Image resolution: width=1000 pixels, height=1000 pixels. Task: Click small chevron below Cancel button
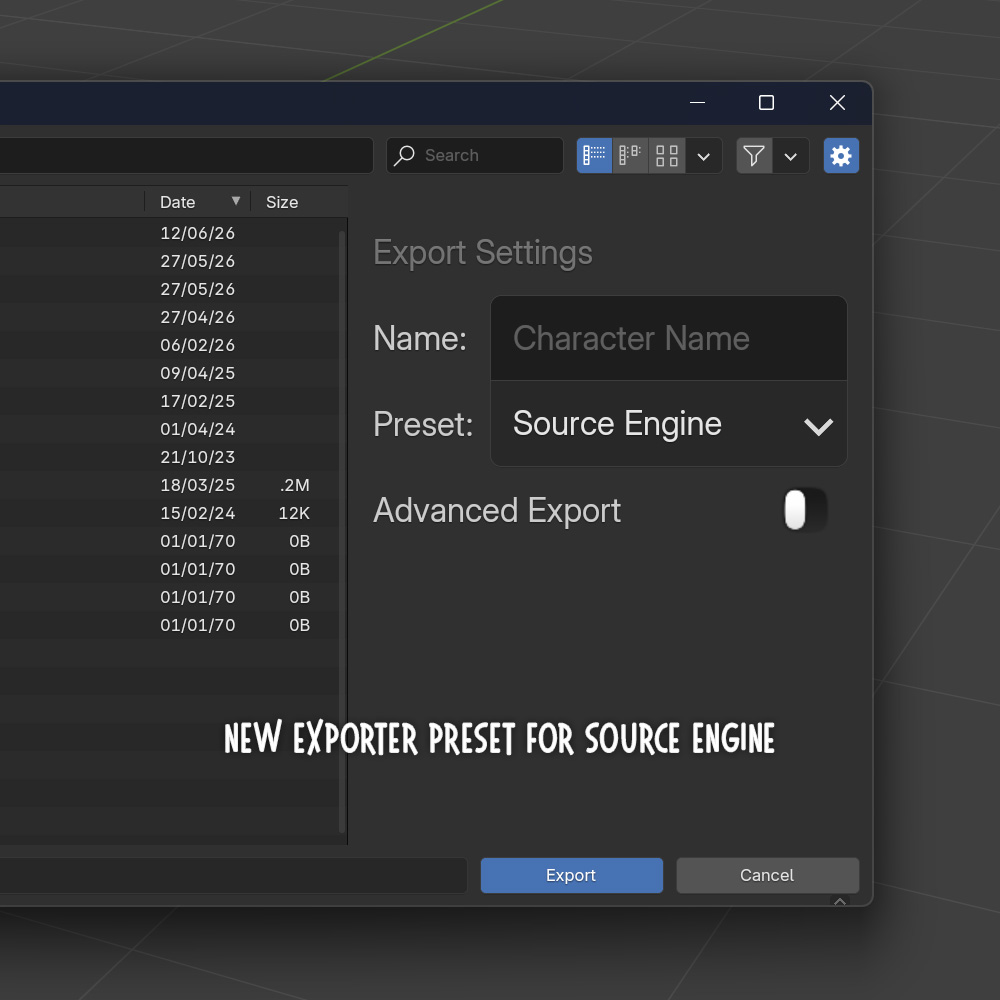pos(840,901)
